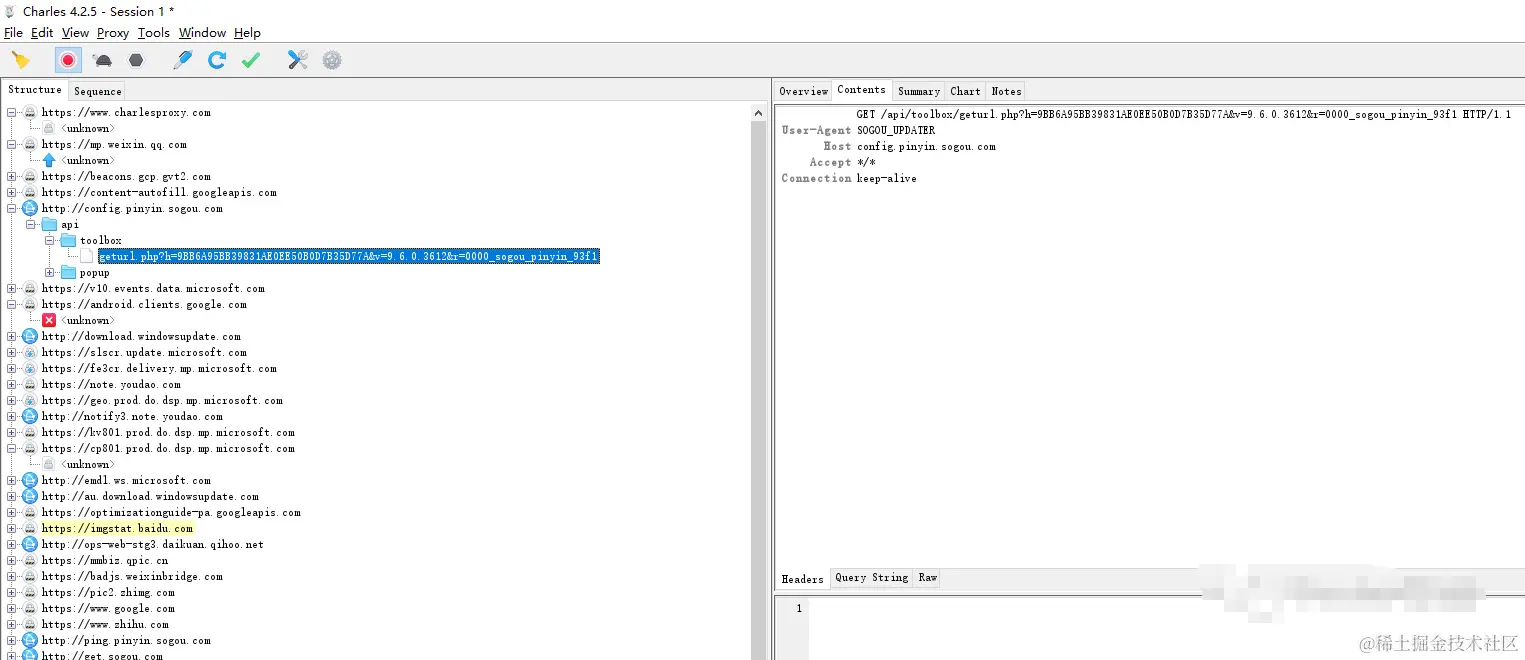Viewport: 1525px width, 660px height.
Task: Click globe icon for emdl.ws.microsoft.com
Action: pyautogui.click(x=30, y=481)
